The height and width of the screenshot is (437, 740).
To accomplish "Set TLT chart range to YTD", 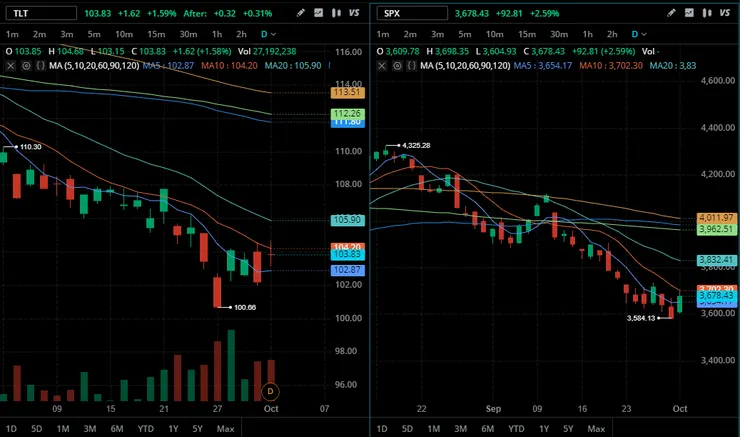I will coord(146,429).
